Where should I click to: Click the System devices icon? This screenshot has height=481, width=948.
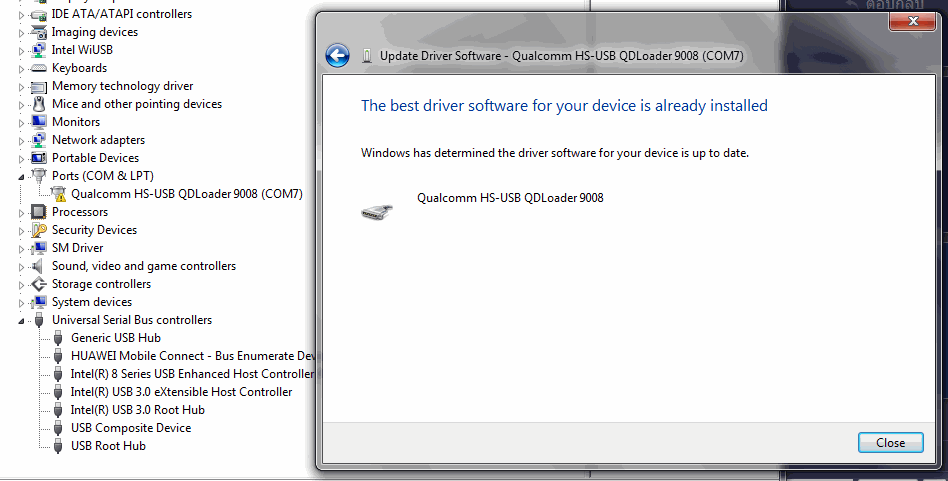[x=39, y=302]
